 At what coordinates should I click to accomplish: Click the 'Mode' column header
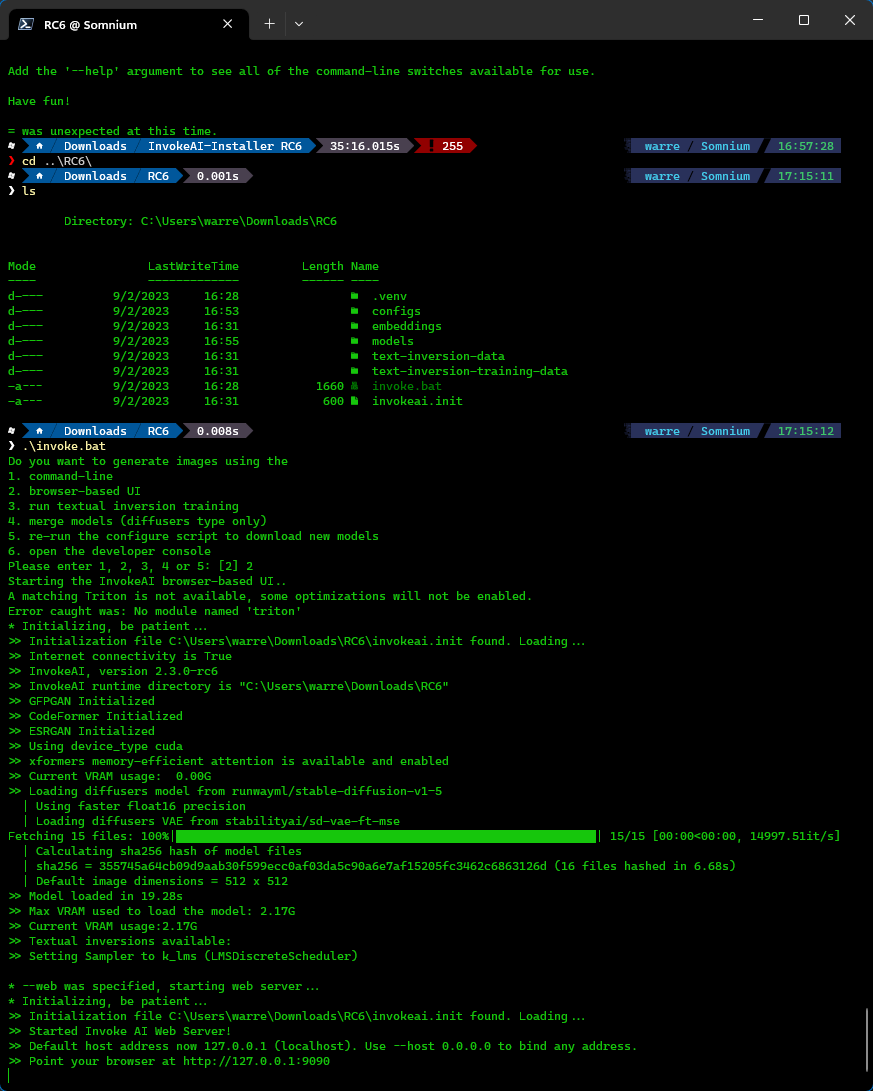(22, 266)
